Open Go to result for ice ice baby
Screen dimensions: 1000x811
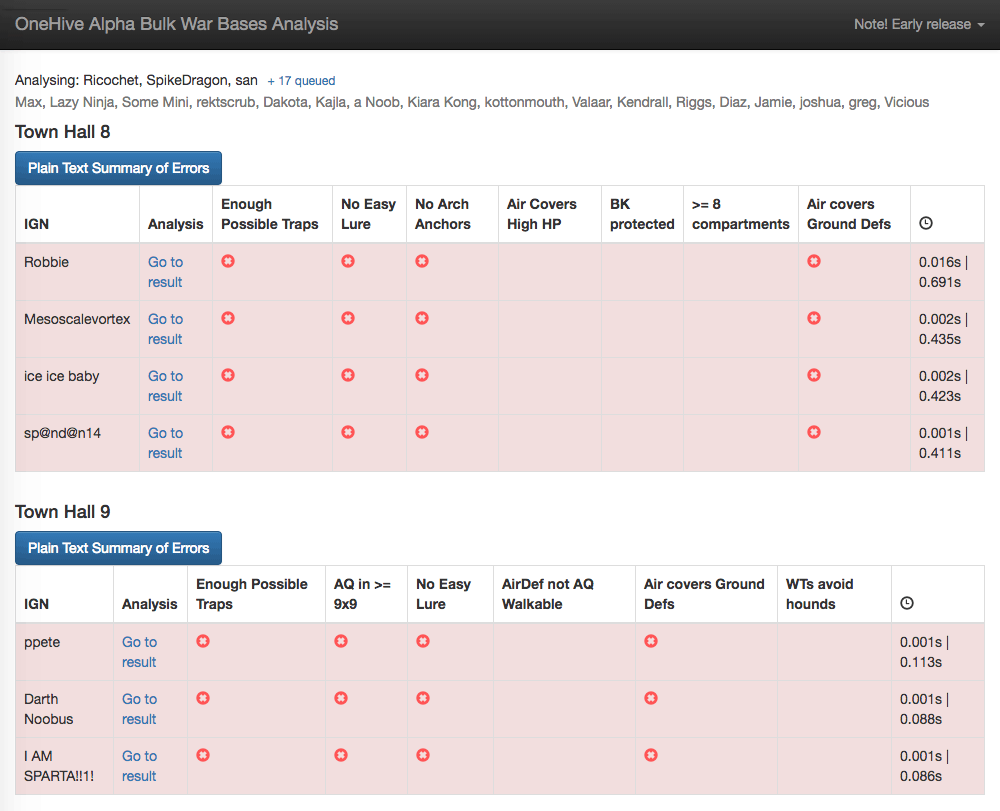pos(165,386)
